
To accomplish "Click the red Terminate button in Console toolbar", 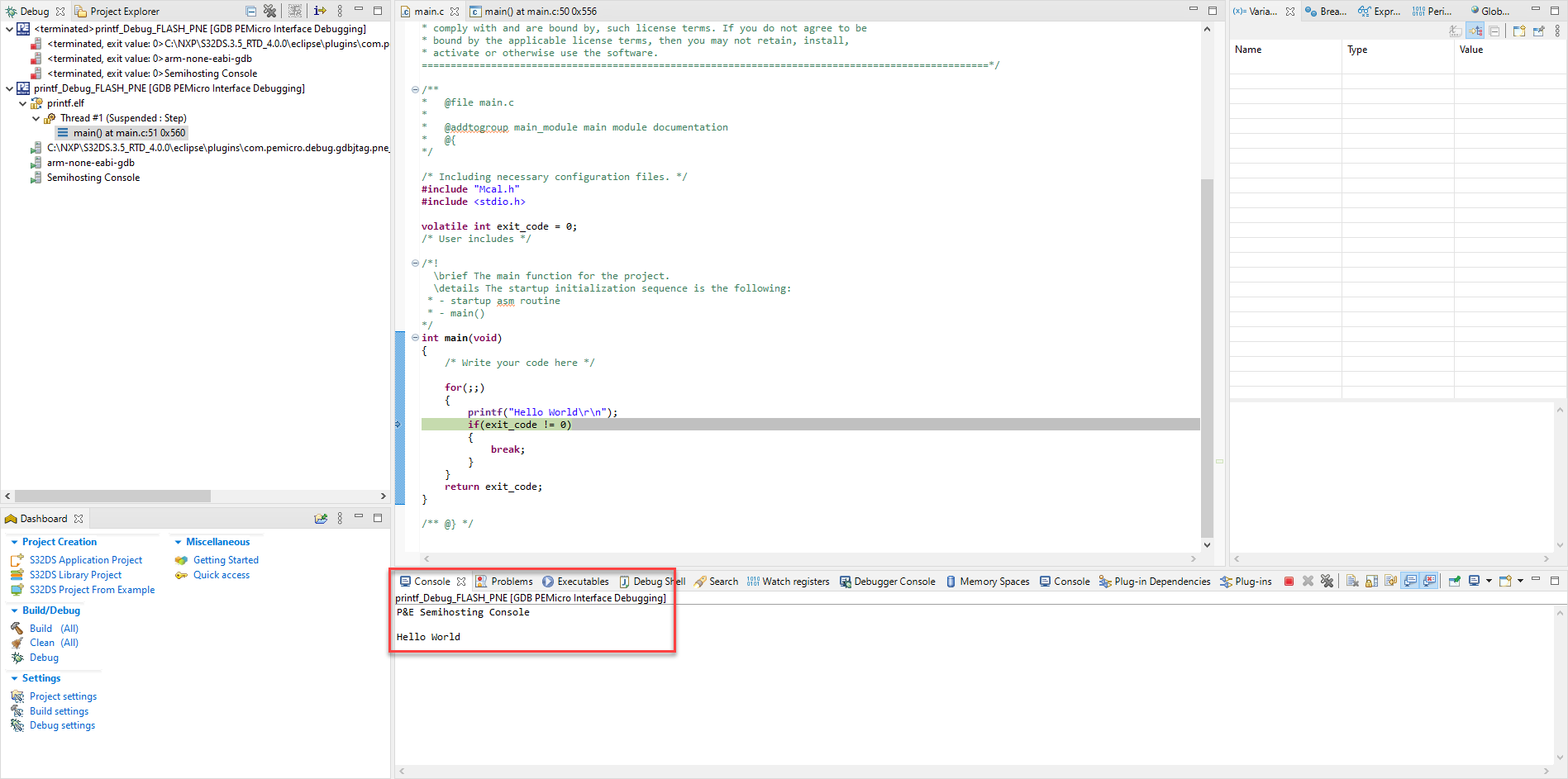I will [1289, 582].
